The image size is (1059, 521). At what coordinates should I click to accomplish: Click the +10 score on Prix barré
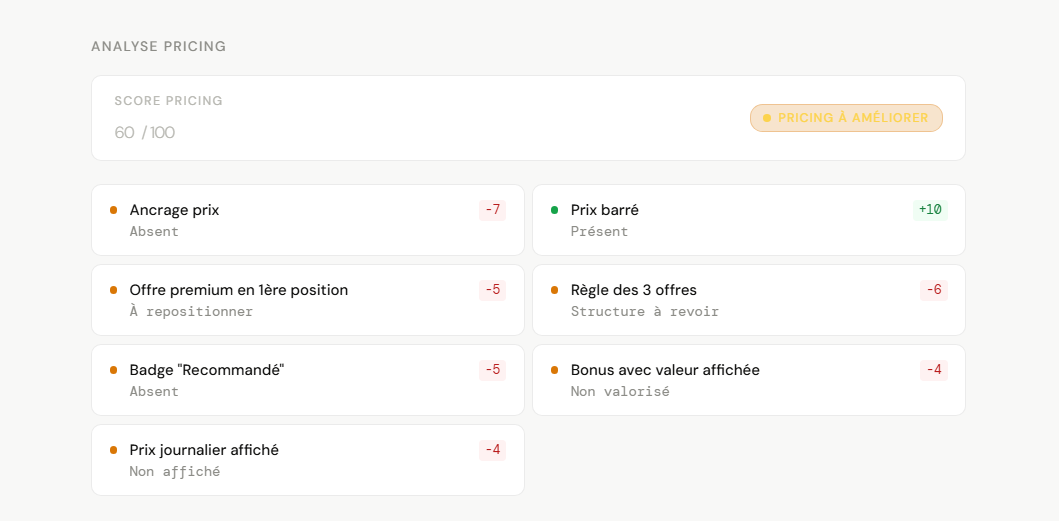(x=930, y=210)
